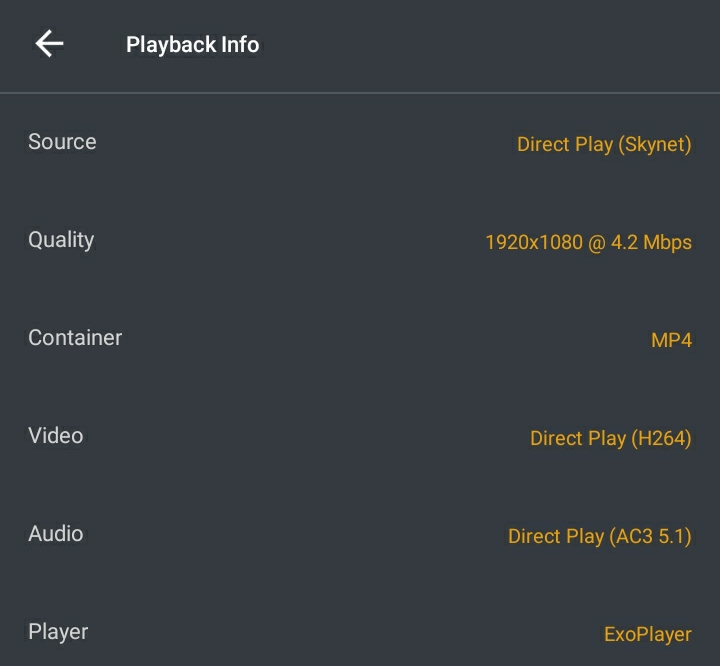Select the Quality row label
720x666 pixels.
61,240
